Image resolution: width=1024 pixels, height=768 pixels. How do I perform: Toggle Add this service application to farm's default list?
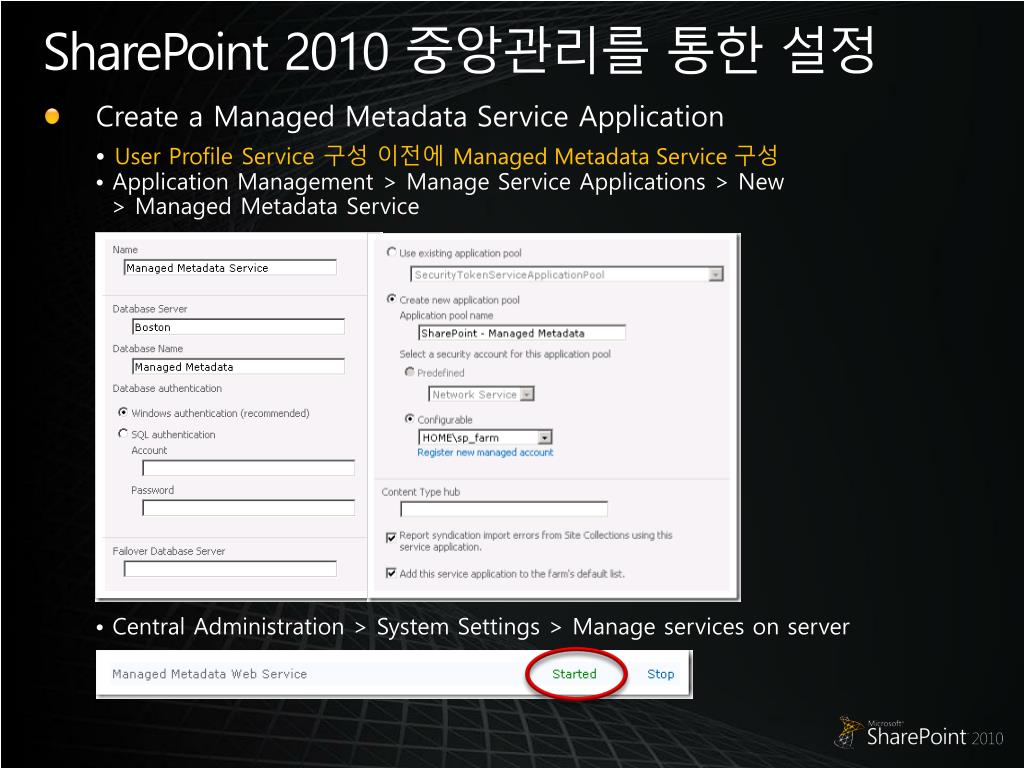pyautogui.click(x=391, y=573)
